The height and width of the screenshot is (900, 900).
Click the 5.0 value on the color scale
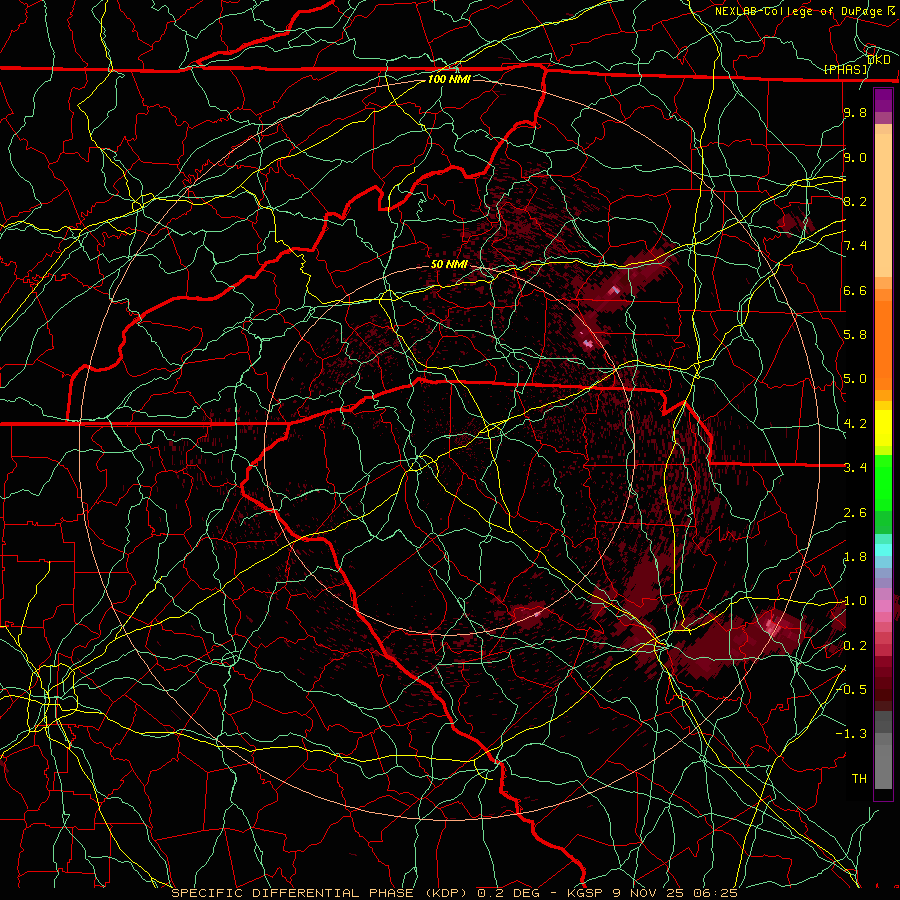[855, 379]
